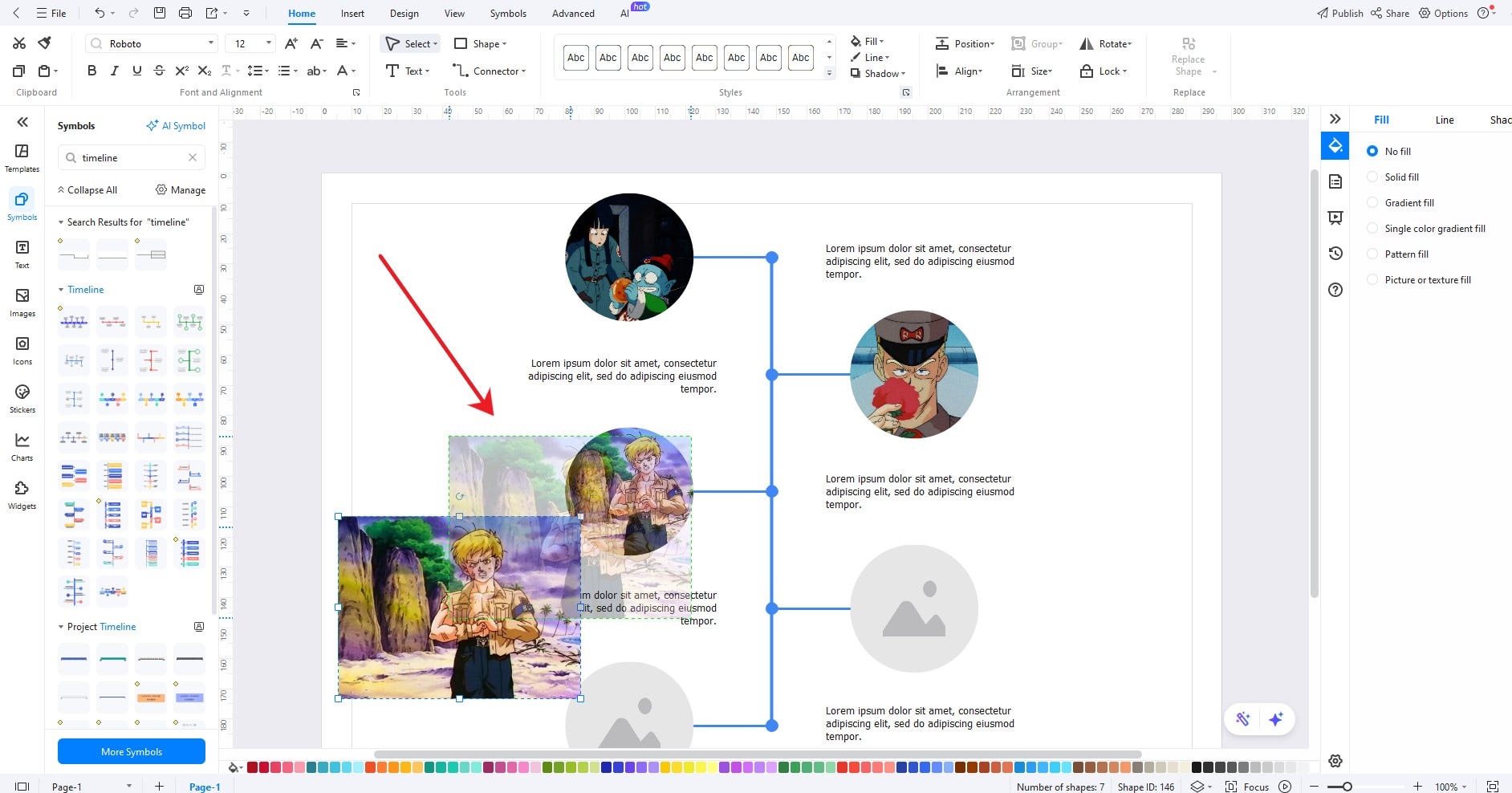Open the Images sidebar panel
This screenshot has width=1512, height=793.
tap(22, 303)
